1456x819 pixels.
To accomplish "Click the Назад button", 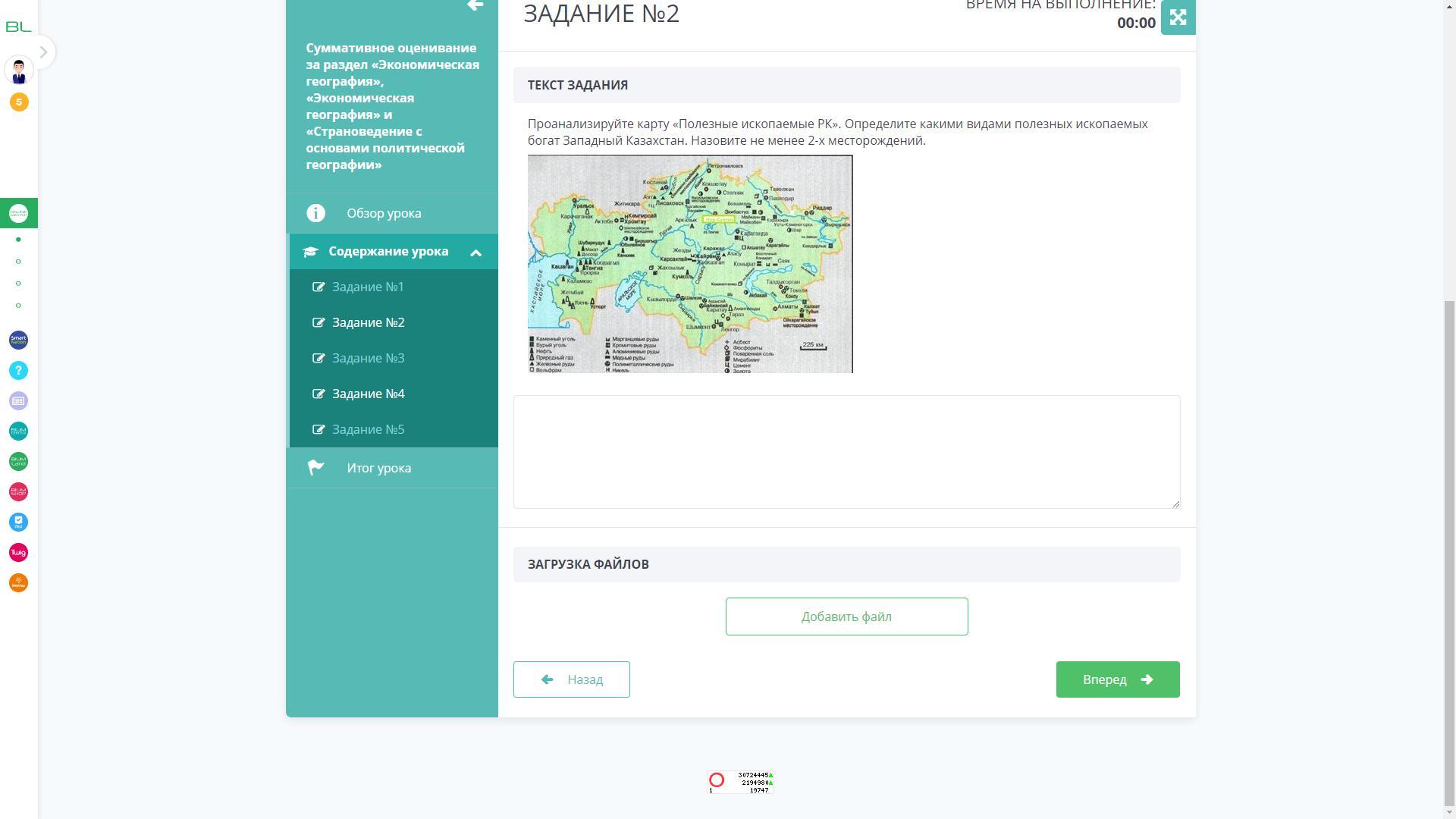I will point(571,680).
